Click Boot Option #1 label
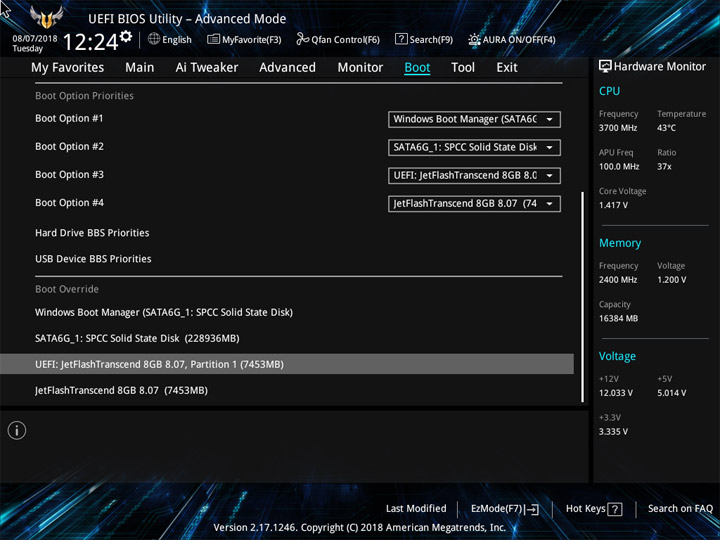Viewport: 720px width, 540px height. 69,118
